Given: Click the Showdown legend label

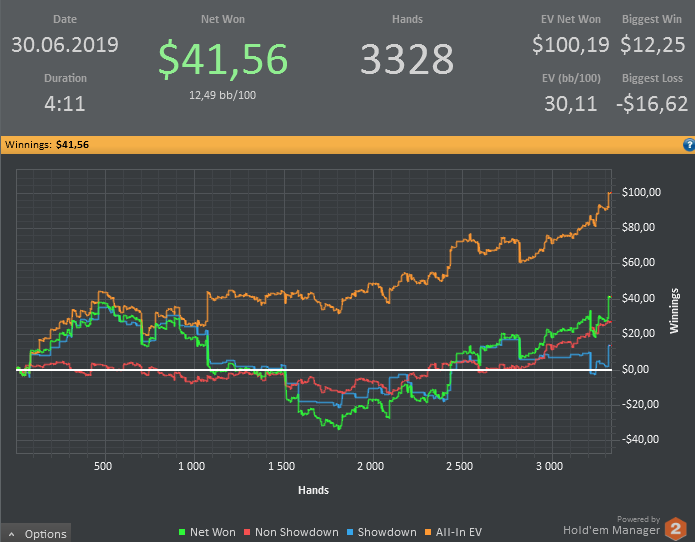Looking at the screenshot, I should point(387,532).
